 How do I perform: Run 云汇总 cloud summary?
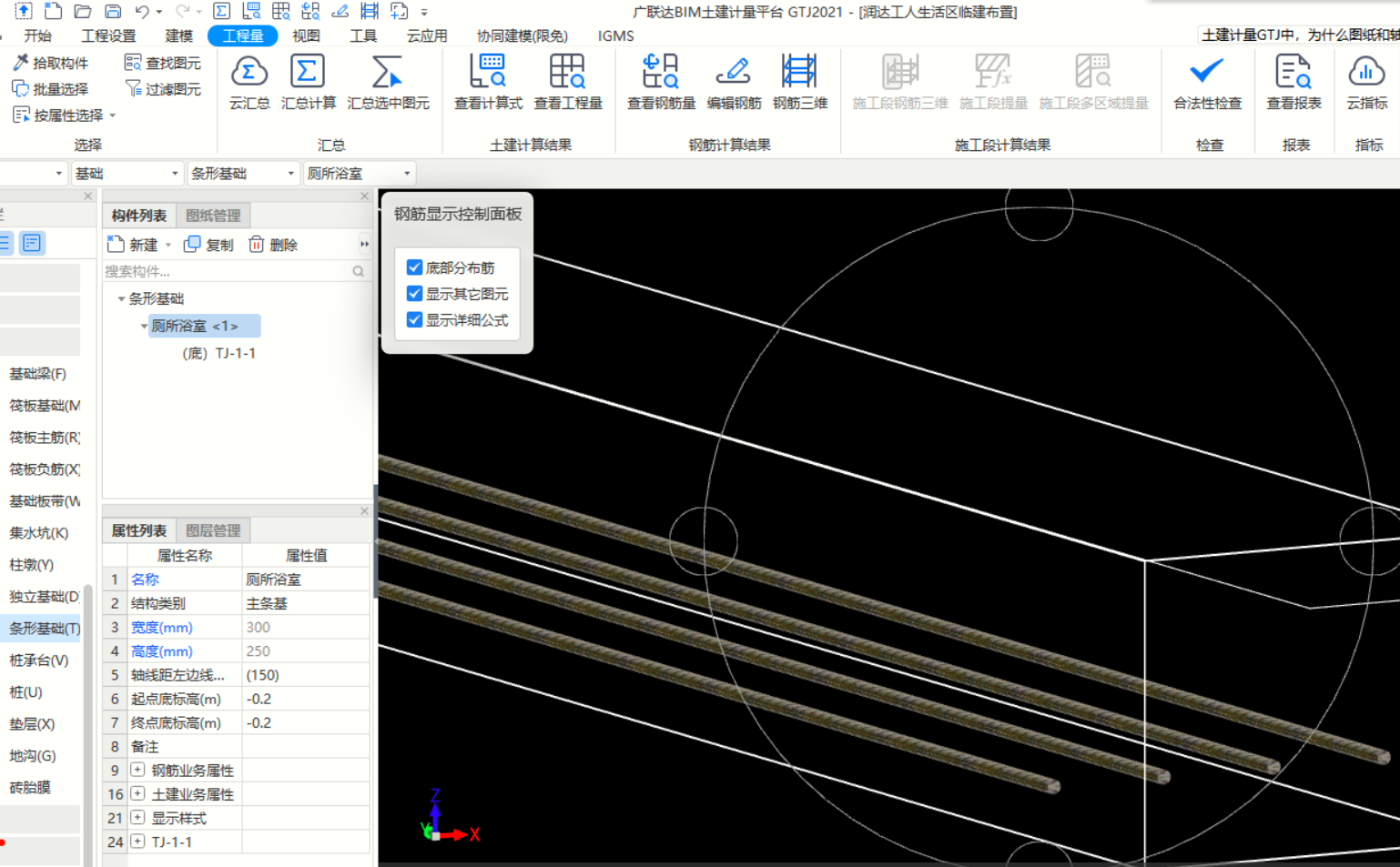point(249,82)
